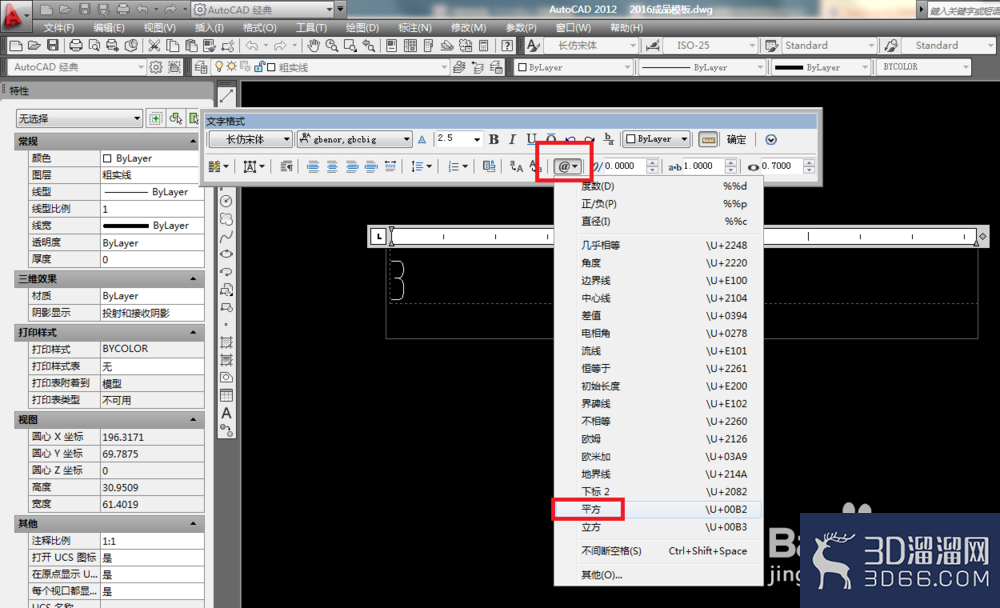This screenshot has width=1000, height=608.
Task: Align text left
Action: (x=313, y=167)
